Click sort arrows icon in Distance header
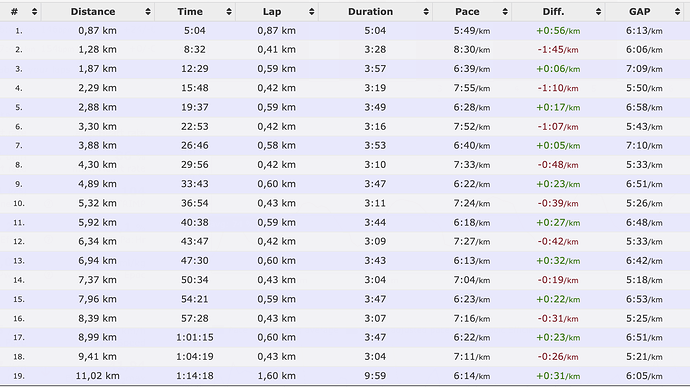Screen dimensions: 690x387 tap(148, 12)
